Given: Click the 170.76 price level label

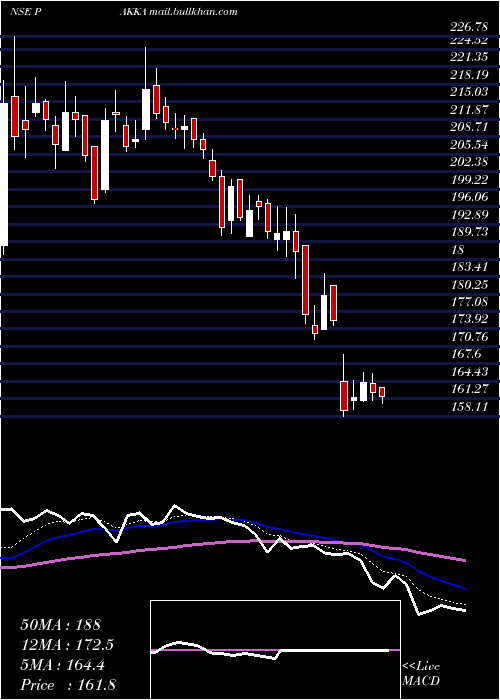Looking at the screenshot, I should (x=469, y=337).
